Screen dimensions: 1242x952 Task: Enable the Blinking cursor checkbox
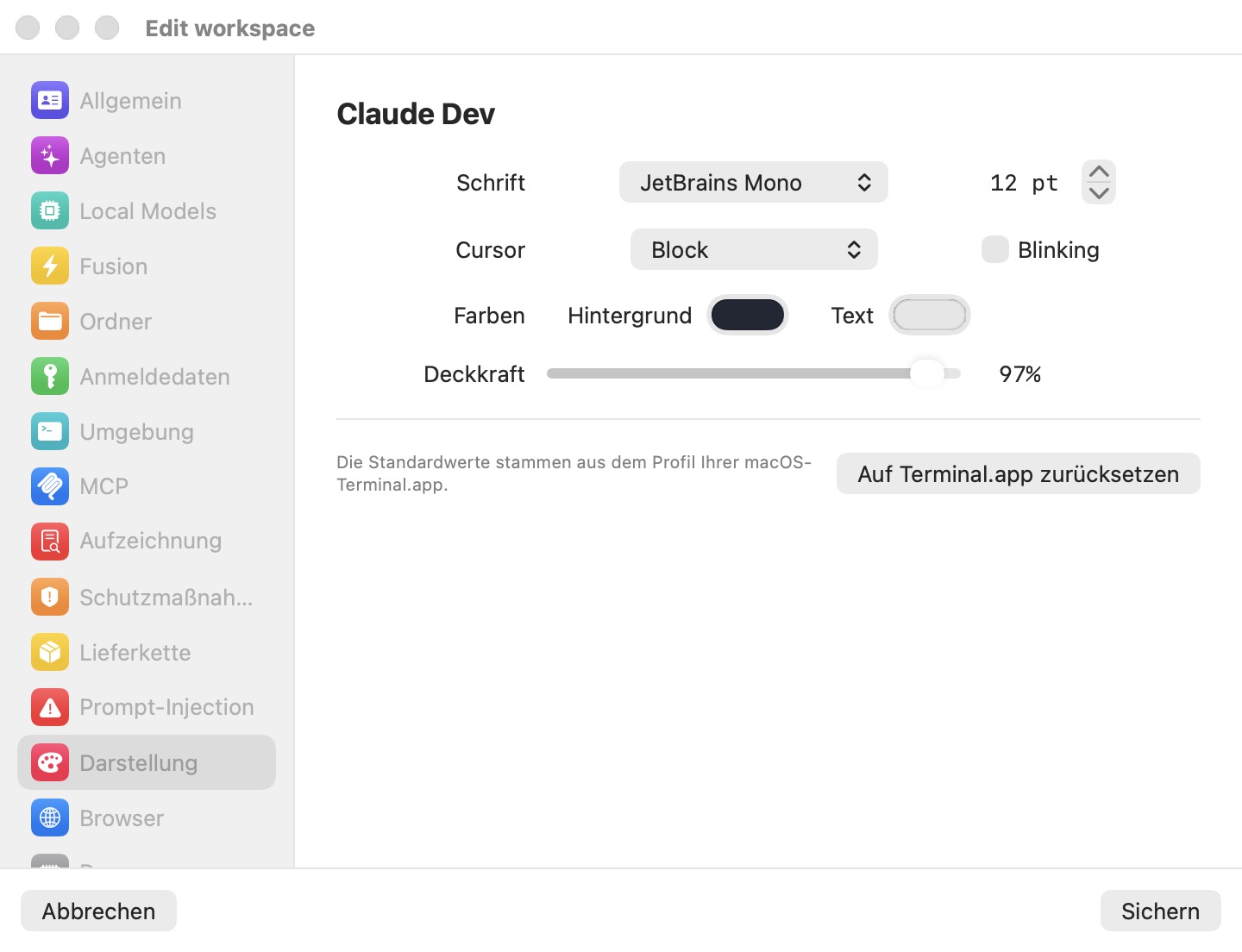(995, 249)
